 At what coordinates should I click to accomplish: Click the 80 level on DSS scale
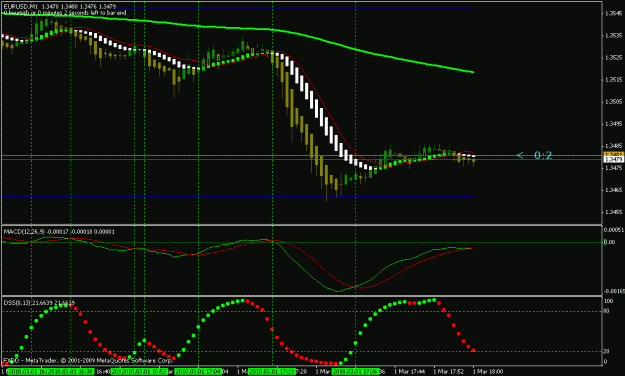[607, 311]
